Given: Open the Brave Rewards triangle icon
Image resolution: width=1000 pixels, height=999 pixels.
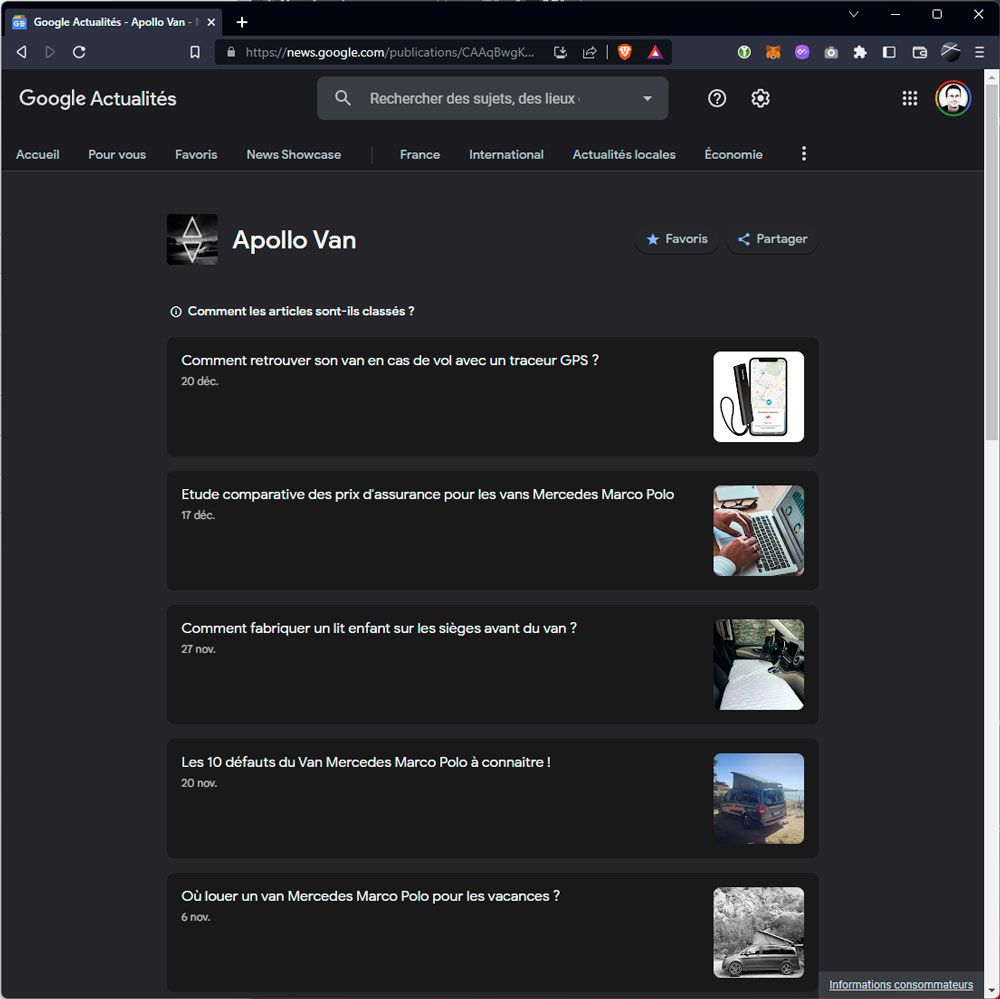Looking at the screenshot, I should tap(655, 52).
